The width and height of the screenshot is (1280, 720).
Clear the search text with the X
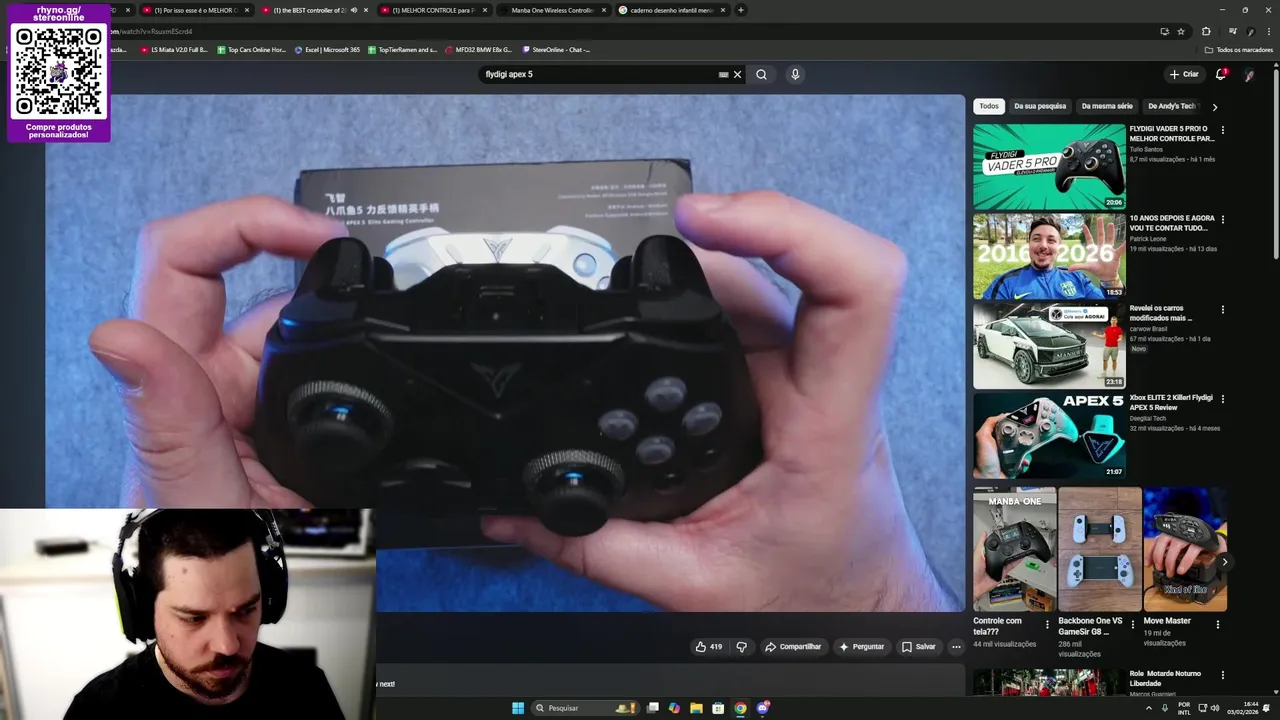(x=738, y=74)
